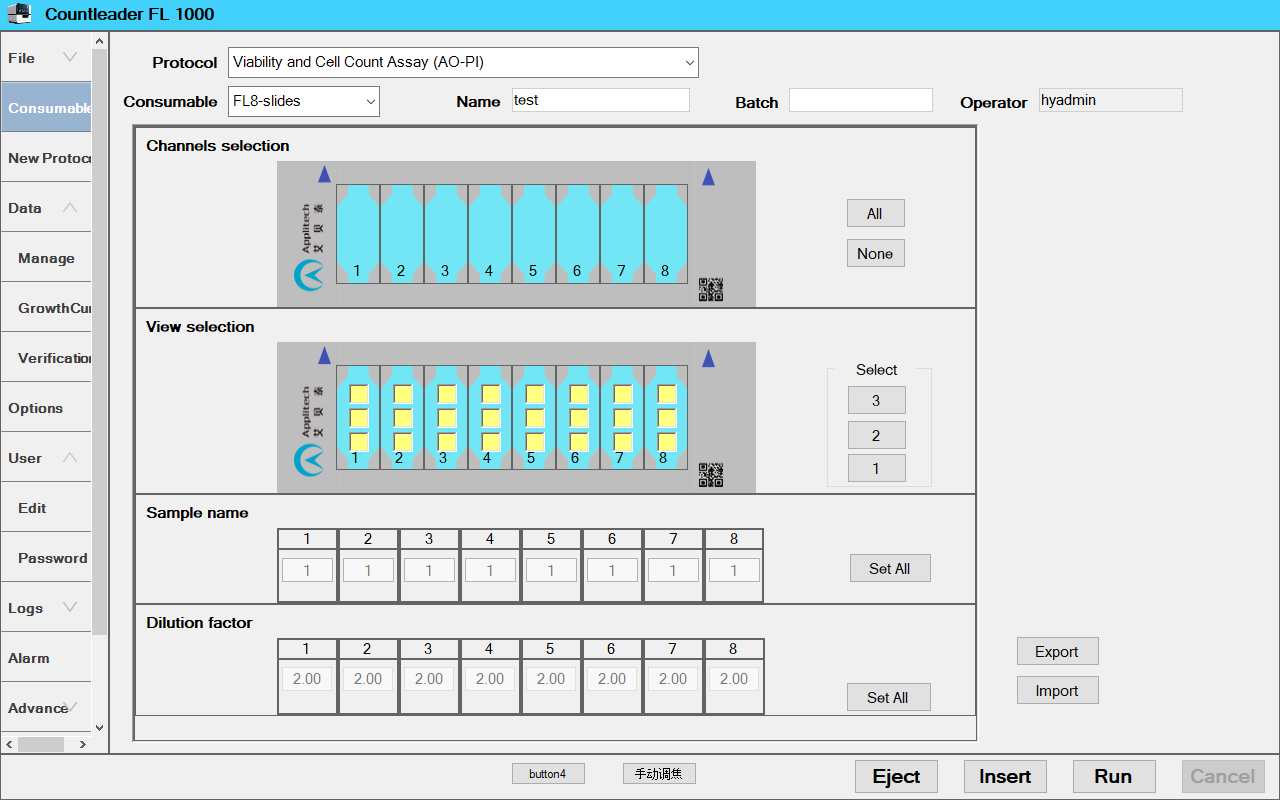Toggle top view square of channel 3
This screenshot has width=1280, height=800.
(447, 394)
